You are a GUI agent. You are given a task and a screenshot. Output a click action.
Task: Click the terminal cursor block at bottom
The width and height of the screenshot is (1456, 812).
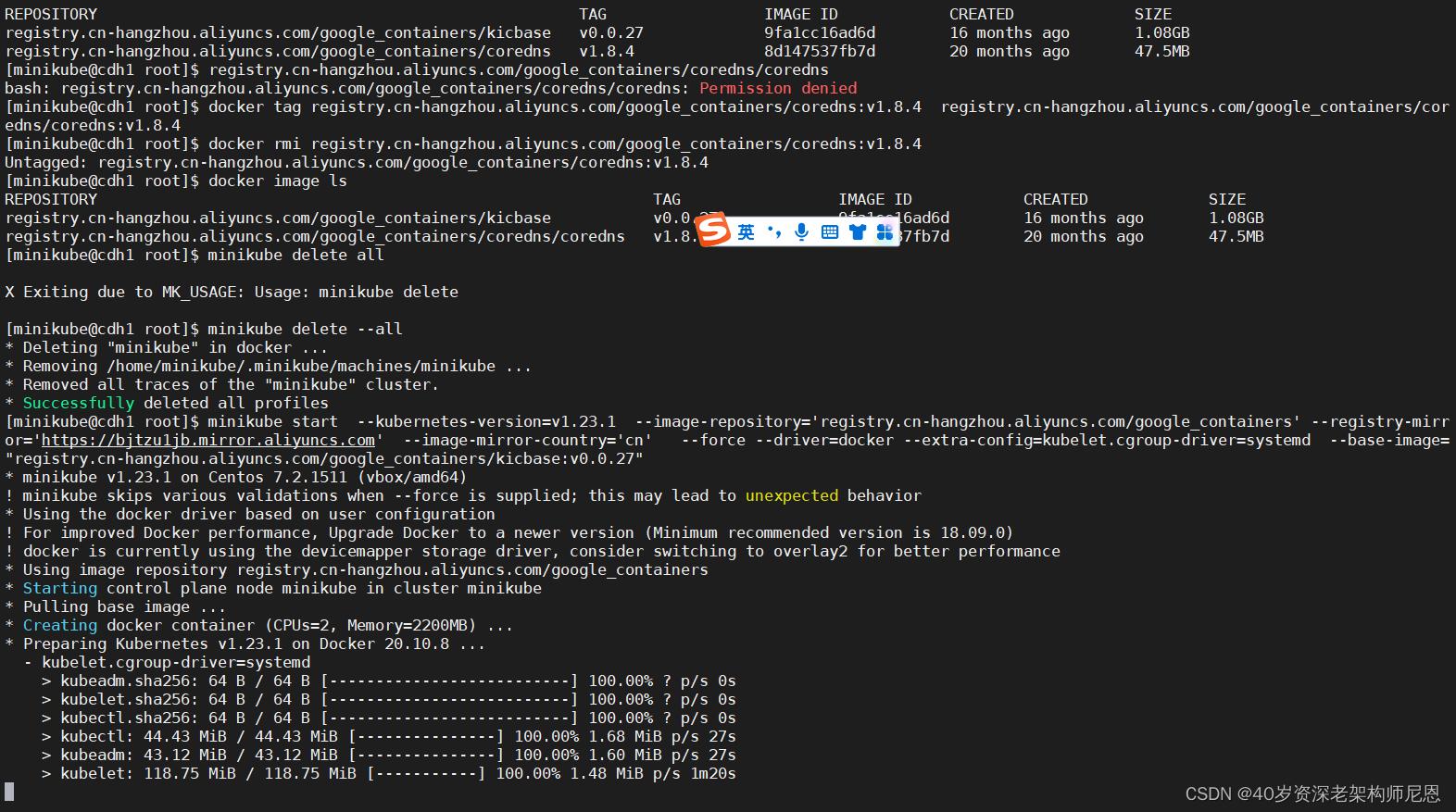coord(9,792)
